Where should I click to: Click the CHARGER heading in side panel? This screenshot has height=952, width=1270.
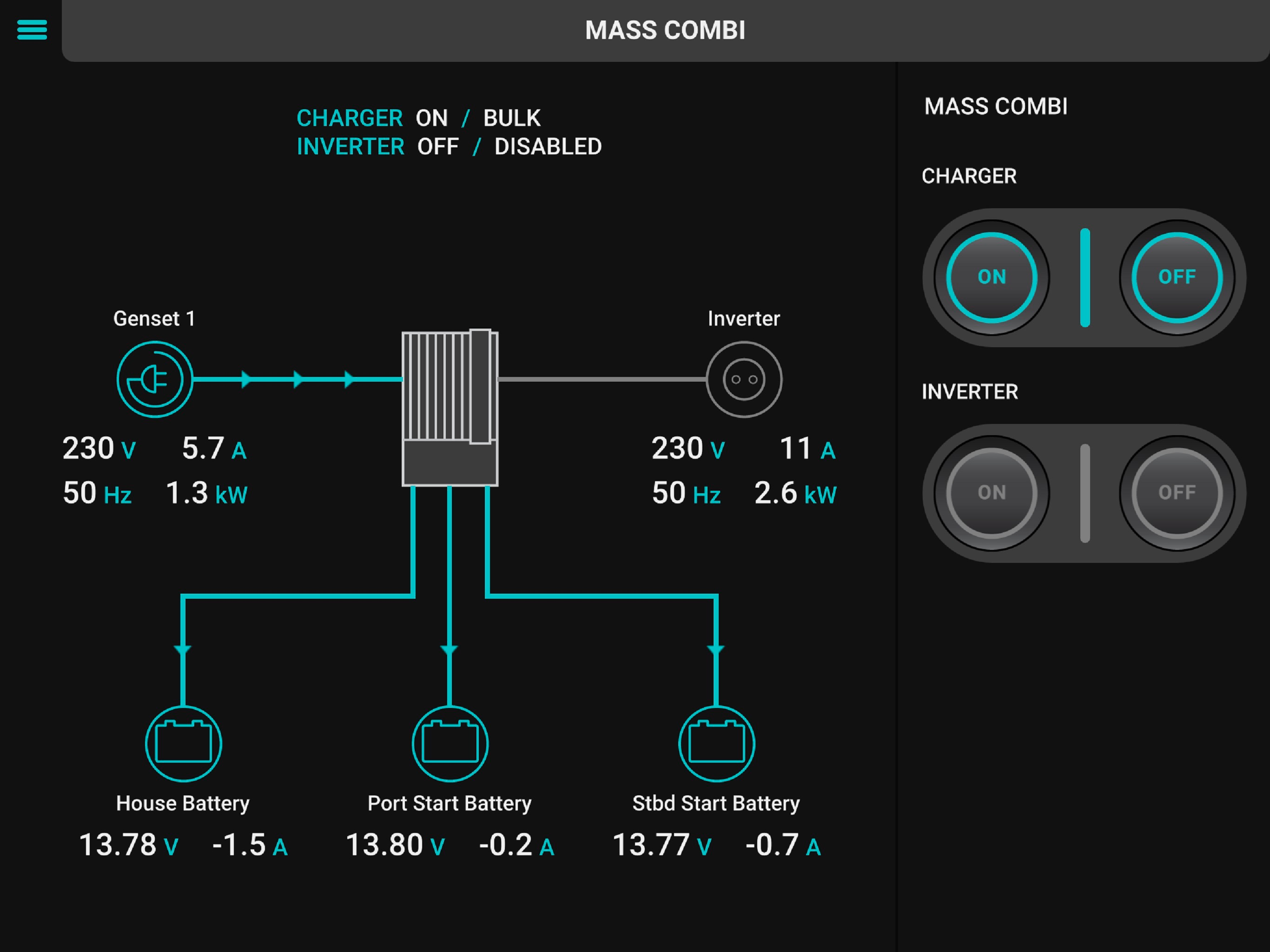pyautogui.click(x=969, y=176)
